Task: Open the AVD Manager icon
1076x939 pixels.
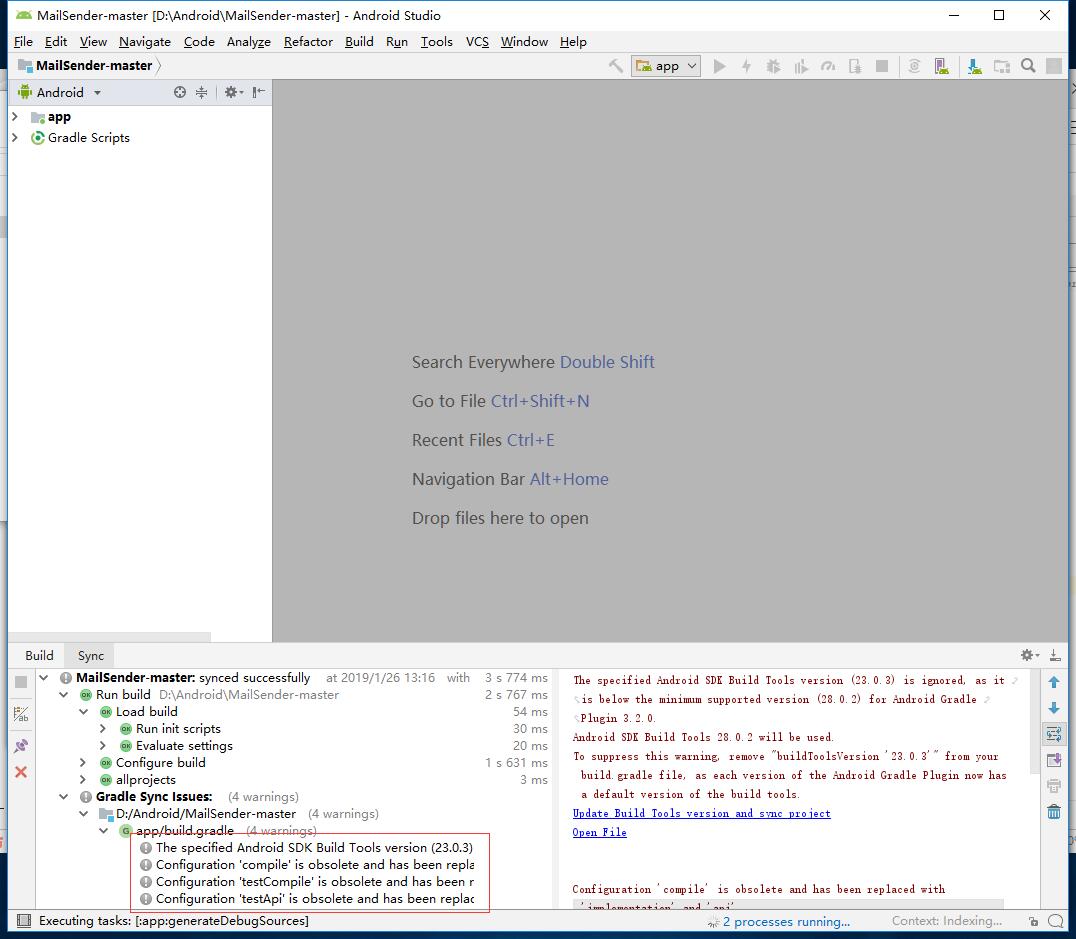Action: point(942,66)
